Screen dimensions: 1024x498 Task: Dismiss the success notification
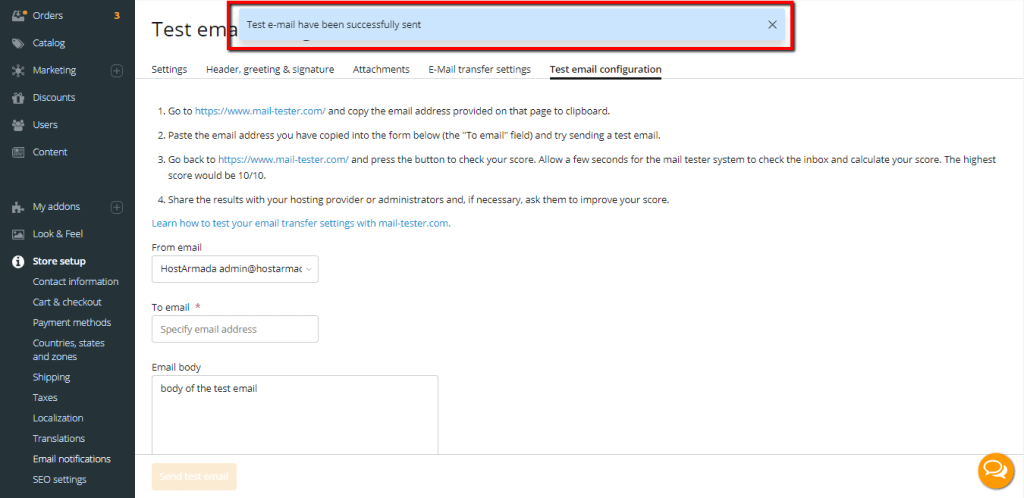coord(772,25)
